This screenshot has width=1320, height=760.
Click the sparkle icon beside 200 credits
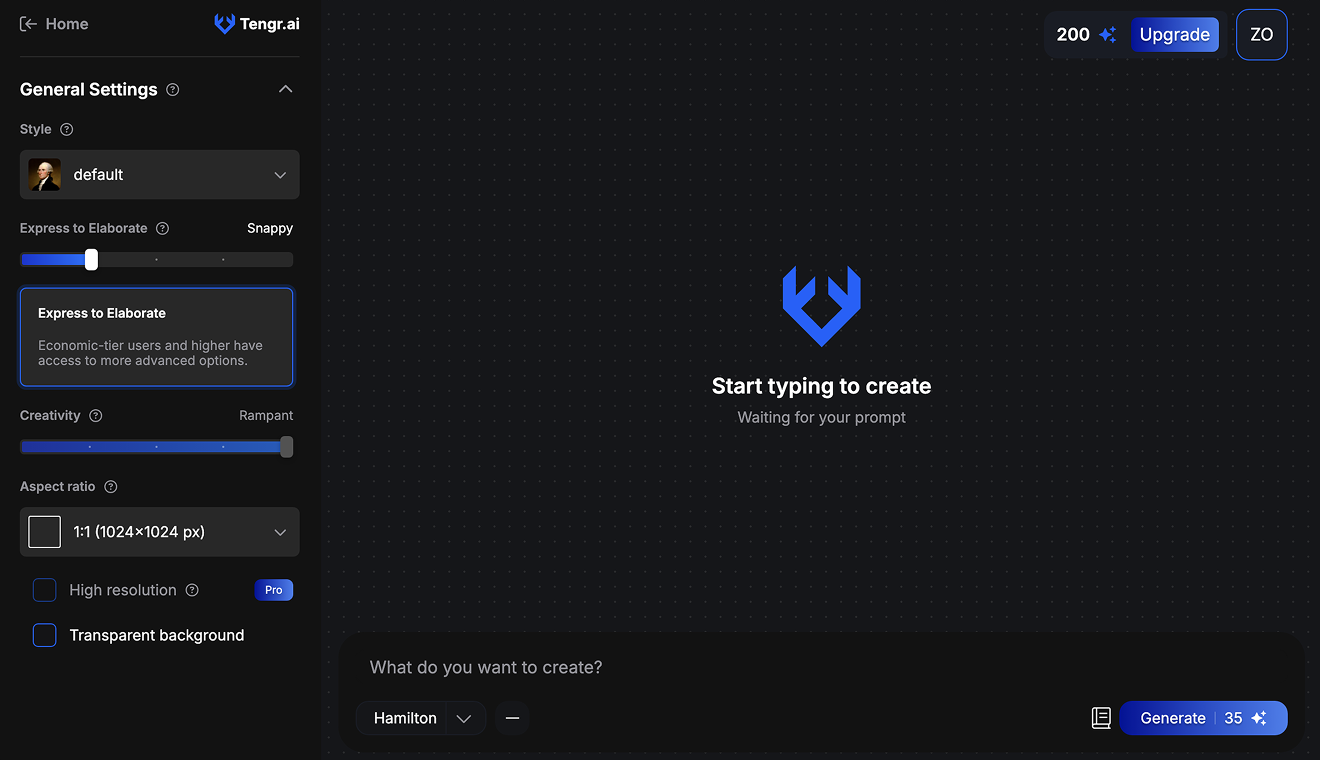click(1108, 34)
